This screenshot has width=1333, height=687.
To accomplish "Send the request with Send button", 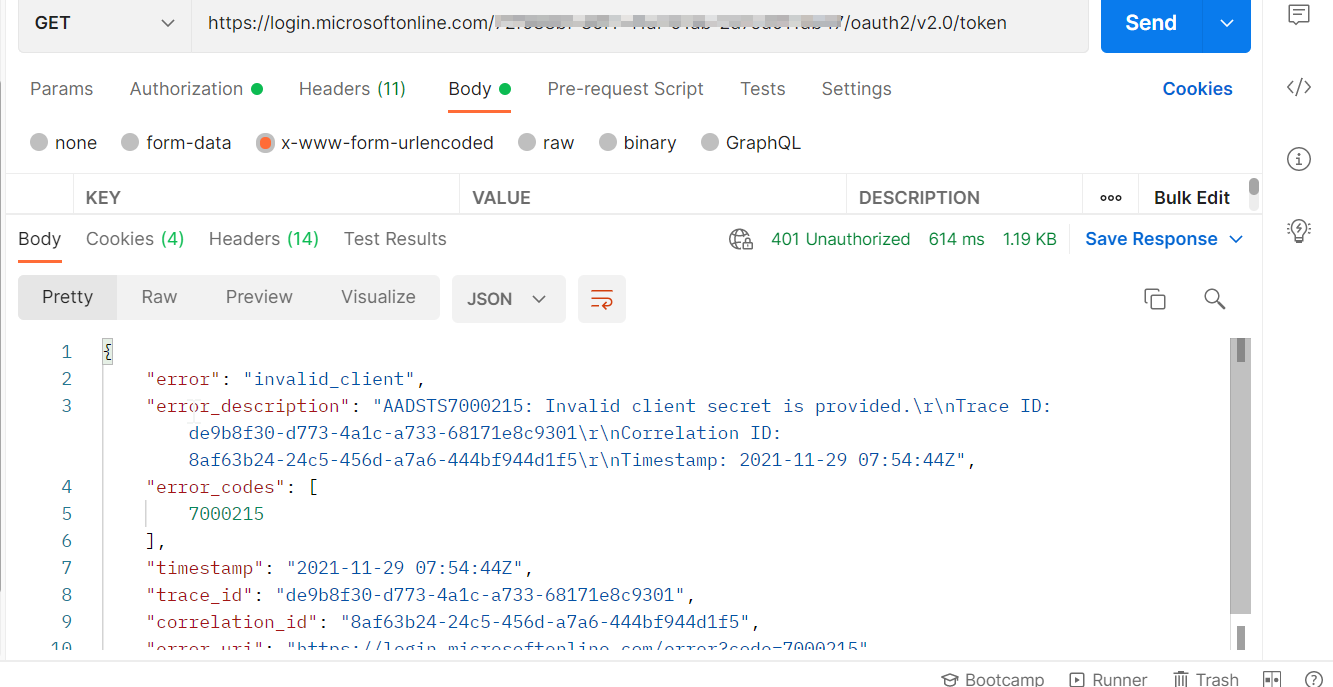I will click(1151, 23).
